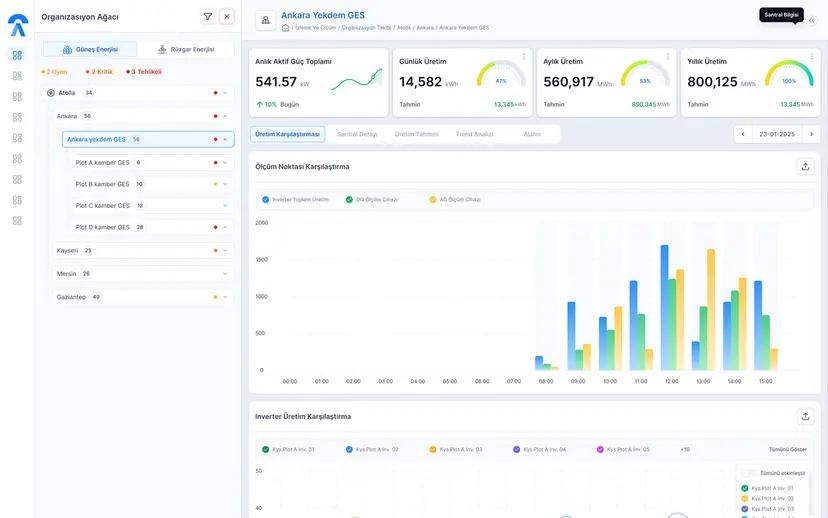The width and height of the screenshot is (828, 518).
Task: Expand Plot A kamber GES chevron
Action: [x=225, y=163]
